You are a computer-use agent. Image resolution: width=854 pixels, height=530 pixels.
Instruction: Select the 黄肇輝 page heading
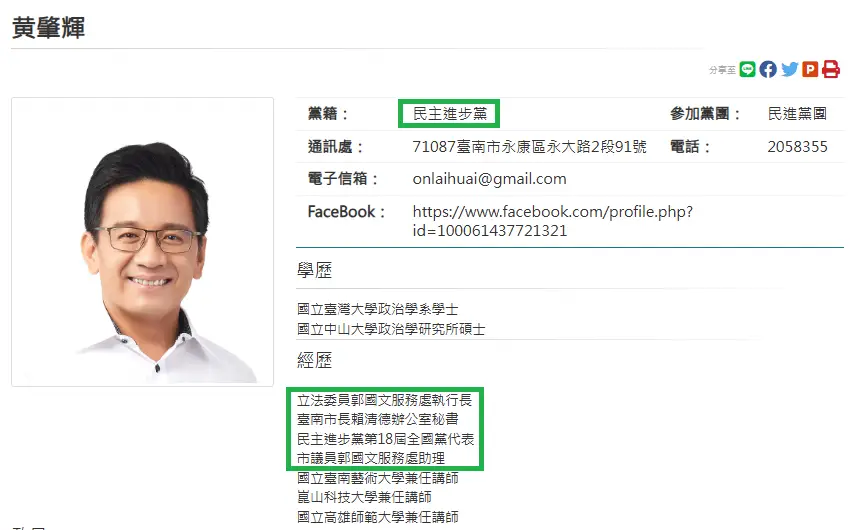click(48, 28)
